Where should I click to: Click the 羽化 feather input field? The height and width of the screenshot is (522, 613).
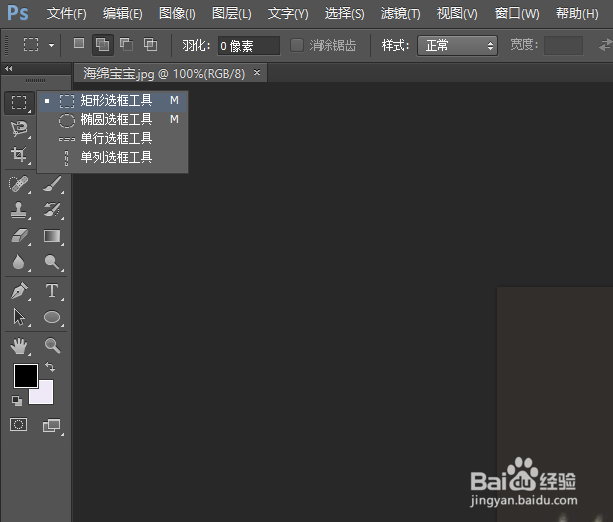coord(249,46)
